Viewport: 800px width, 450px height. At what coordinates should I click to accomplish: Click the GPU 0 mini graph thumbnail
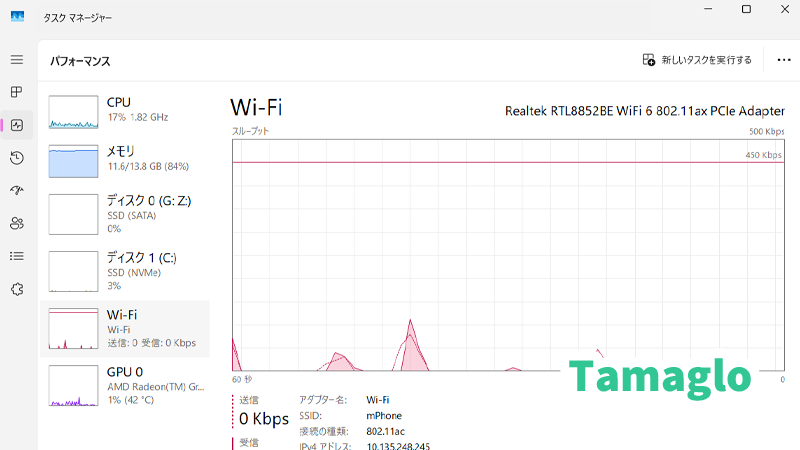(75, 386)
